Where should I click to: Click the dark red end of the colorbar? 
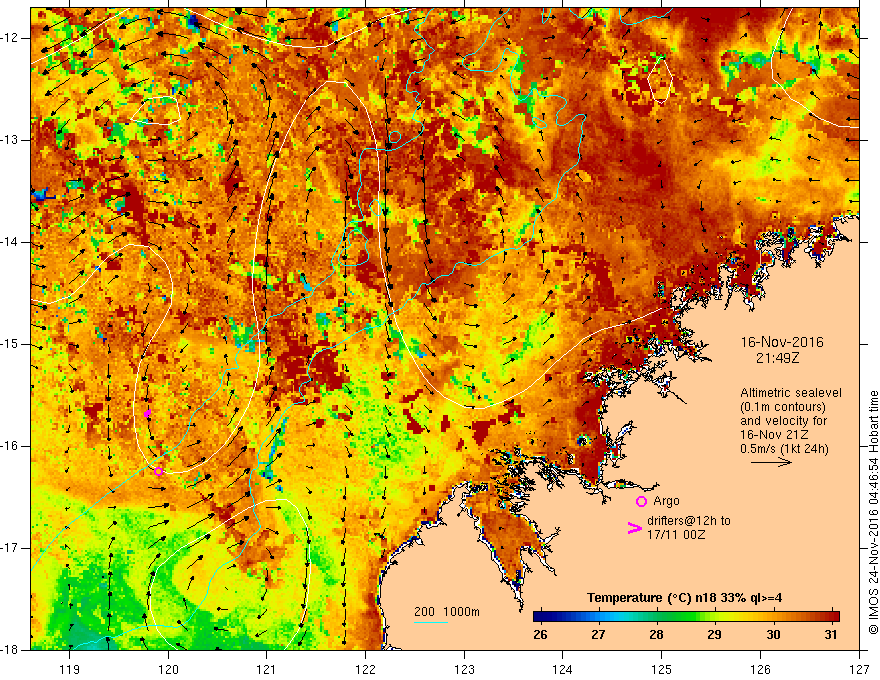pyautogui.click(x=833, y=616)
